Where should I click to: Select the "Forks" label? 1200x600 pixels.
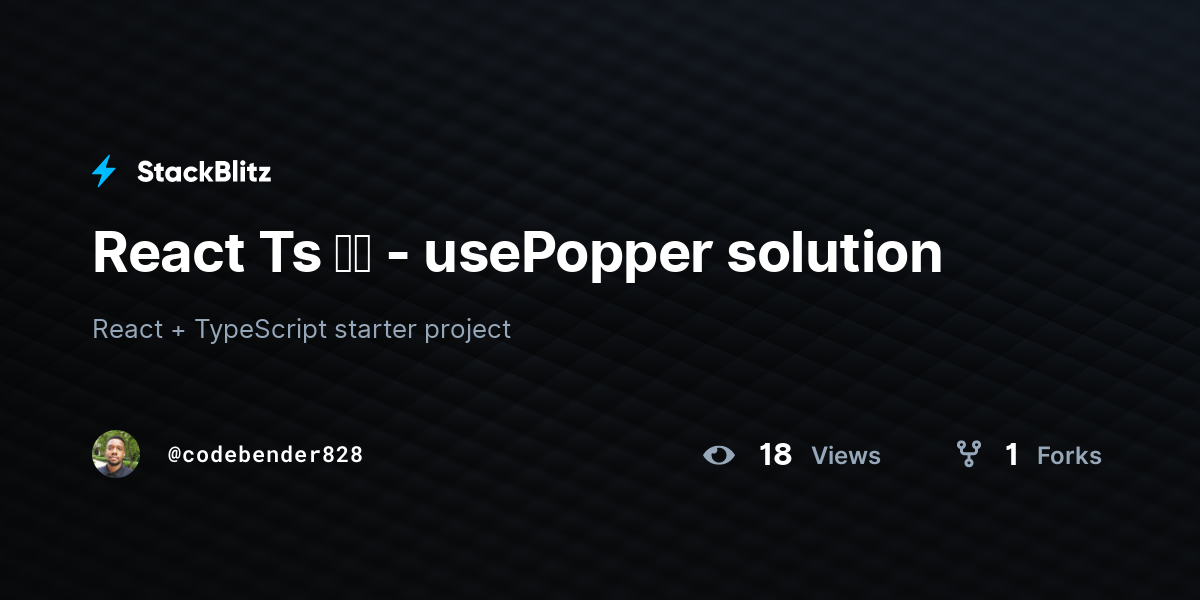tap(1069, 455)
